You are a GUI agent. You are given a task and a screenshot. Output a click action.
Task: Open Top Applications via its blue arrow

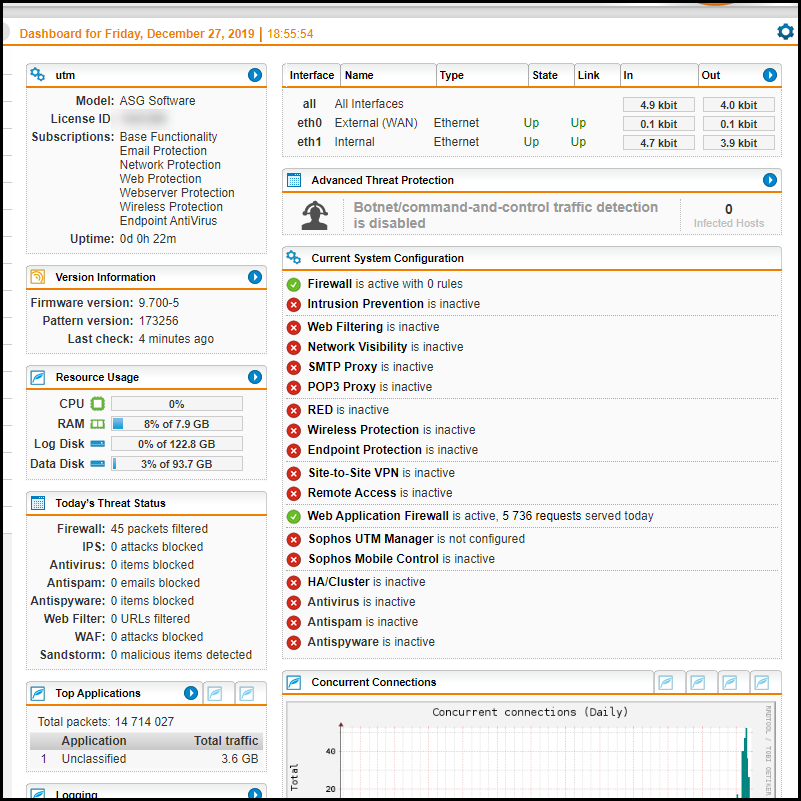tap(191, 693)
